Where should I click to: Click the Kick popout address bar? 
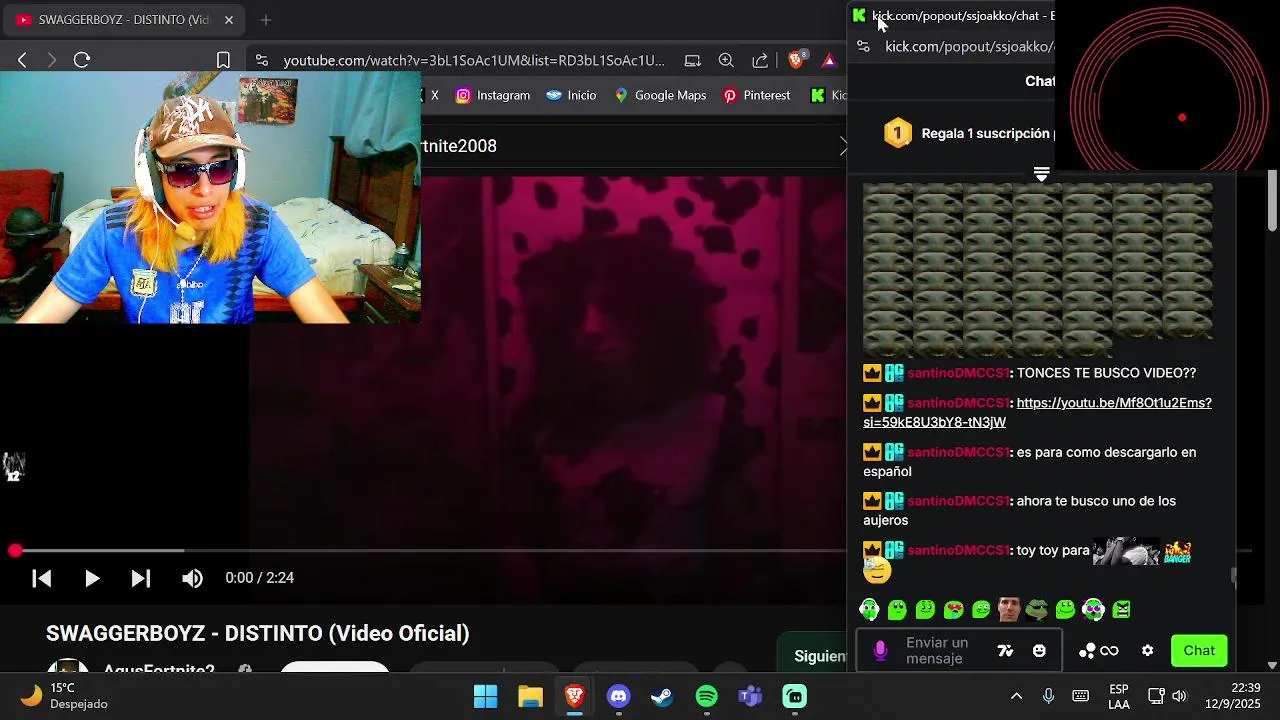[968, 46]
